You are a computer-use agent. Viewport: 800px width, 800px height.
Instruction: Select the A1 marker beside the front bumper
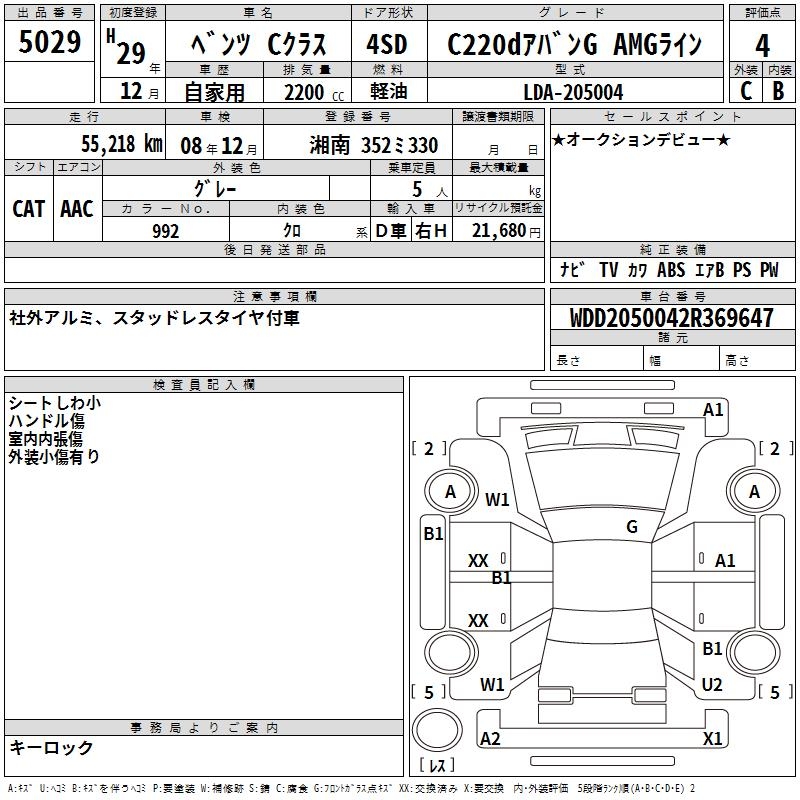713,409
